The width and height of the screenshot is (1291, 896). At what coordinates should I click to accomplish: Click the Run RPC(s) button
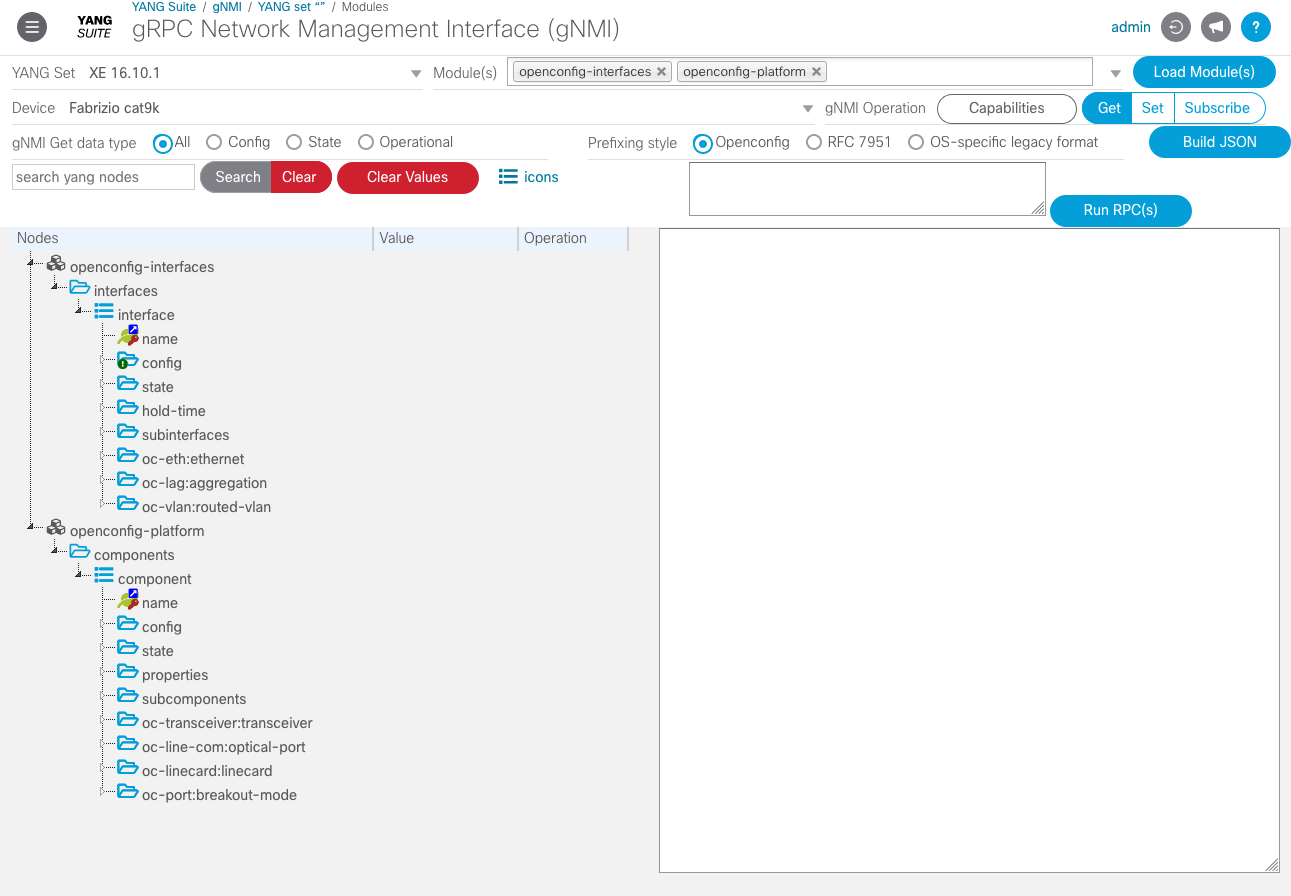1121,210
